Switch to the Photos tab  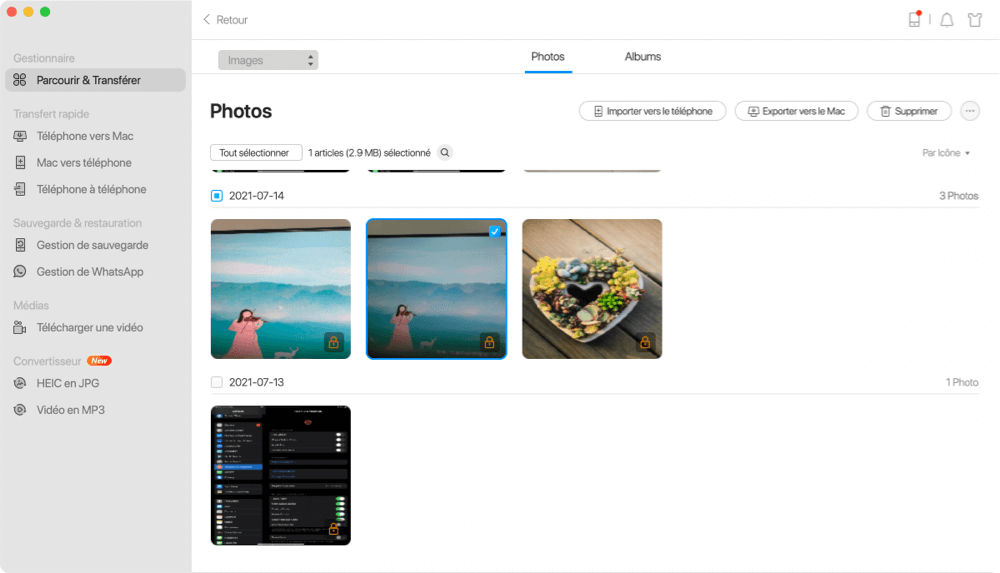pos(548,57)
